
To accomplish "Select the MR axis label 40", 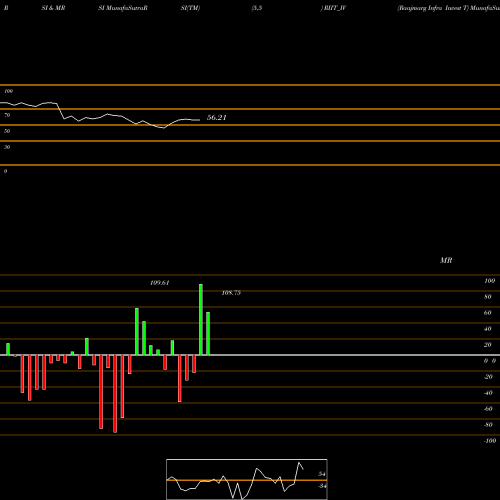I will click(x=488, y=329).
